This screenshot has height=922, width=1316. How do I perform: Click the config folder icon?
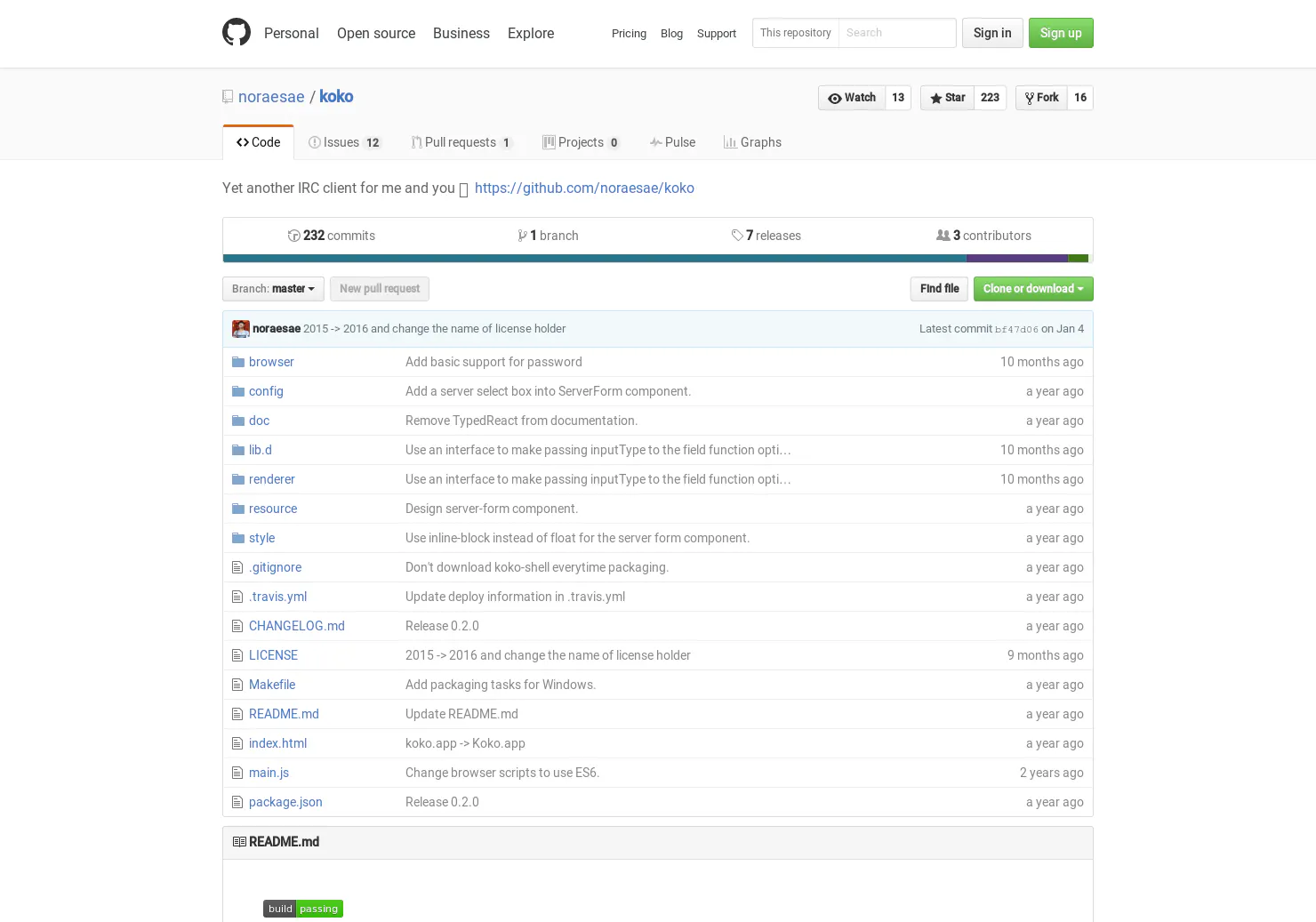point(237,391)
